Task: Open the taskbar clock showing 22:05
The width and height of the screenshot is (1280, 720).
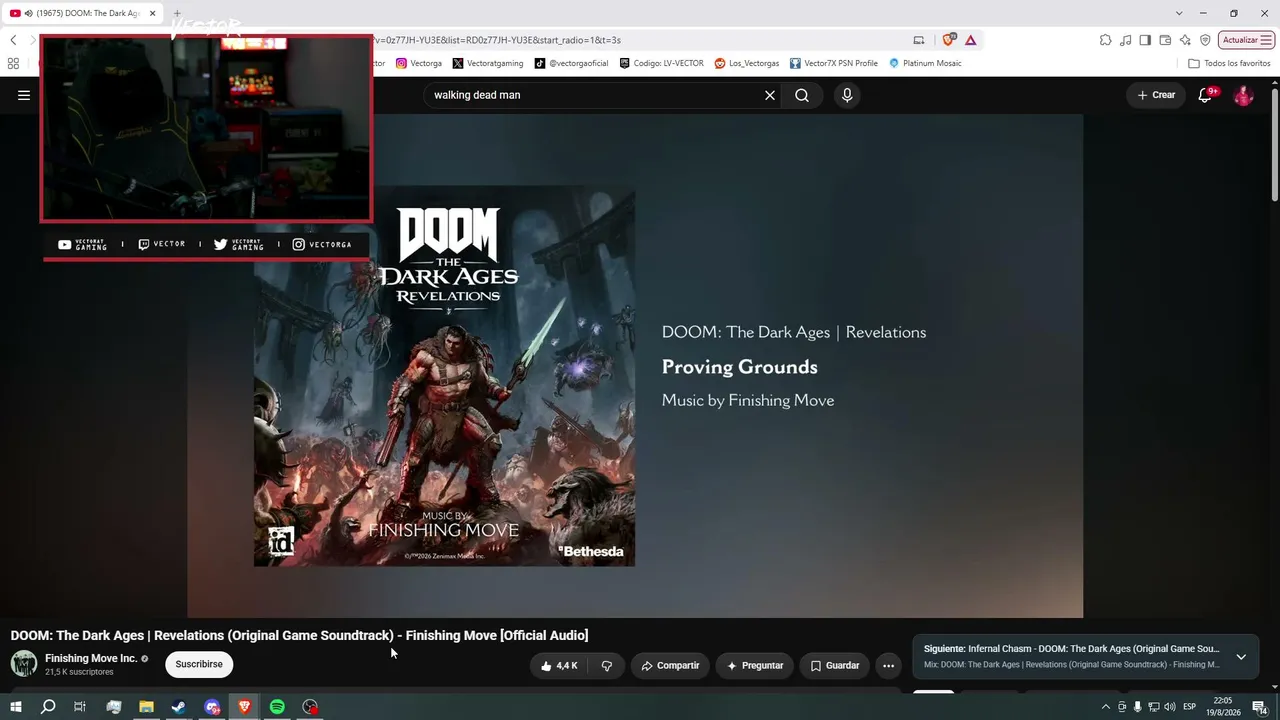Action: 1225,707
